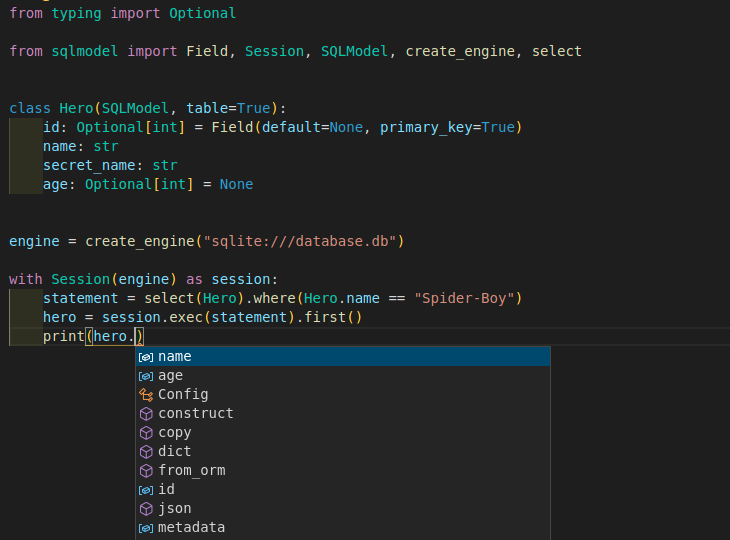Click the variable icon next to age
Screen dimensions: 730x540
coord(146,376)
